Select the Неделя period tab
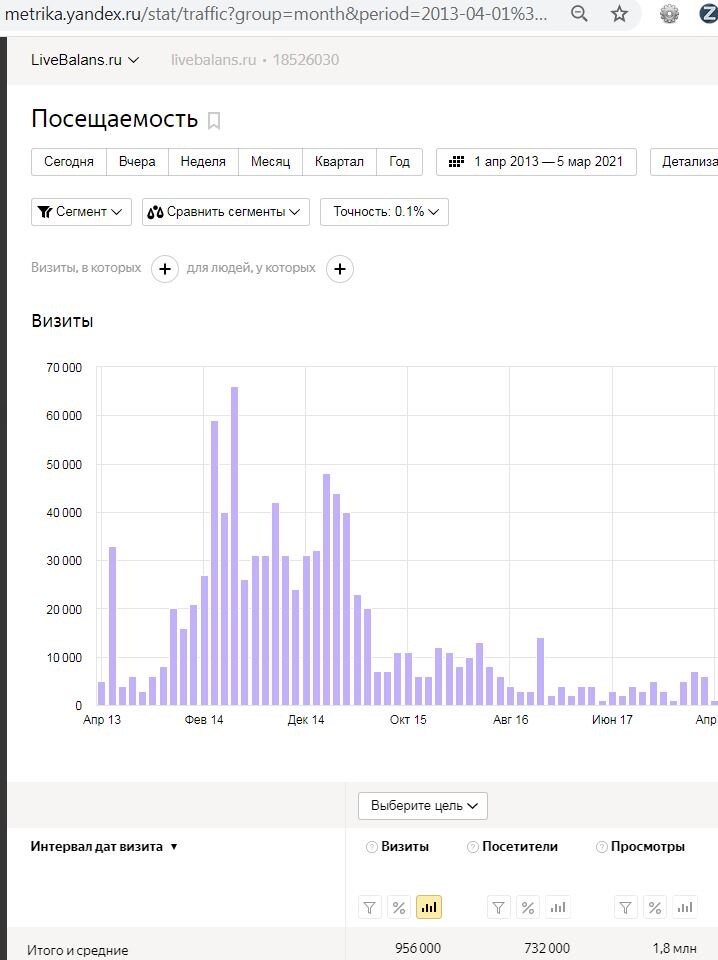This screenshot has width=718, height=960. pos(203,162)
